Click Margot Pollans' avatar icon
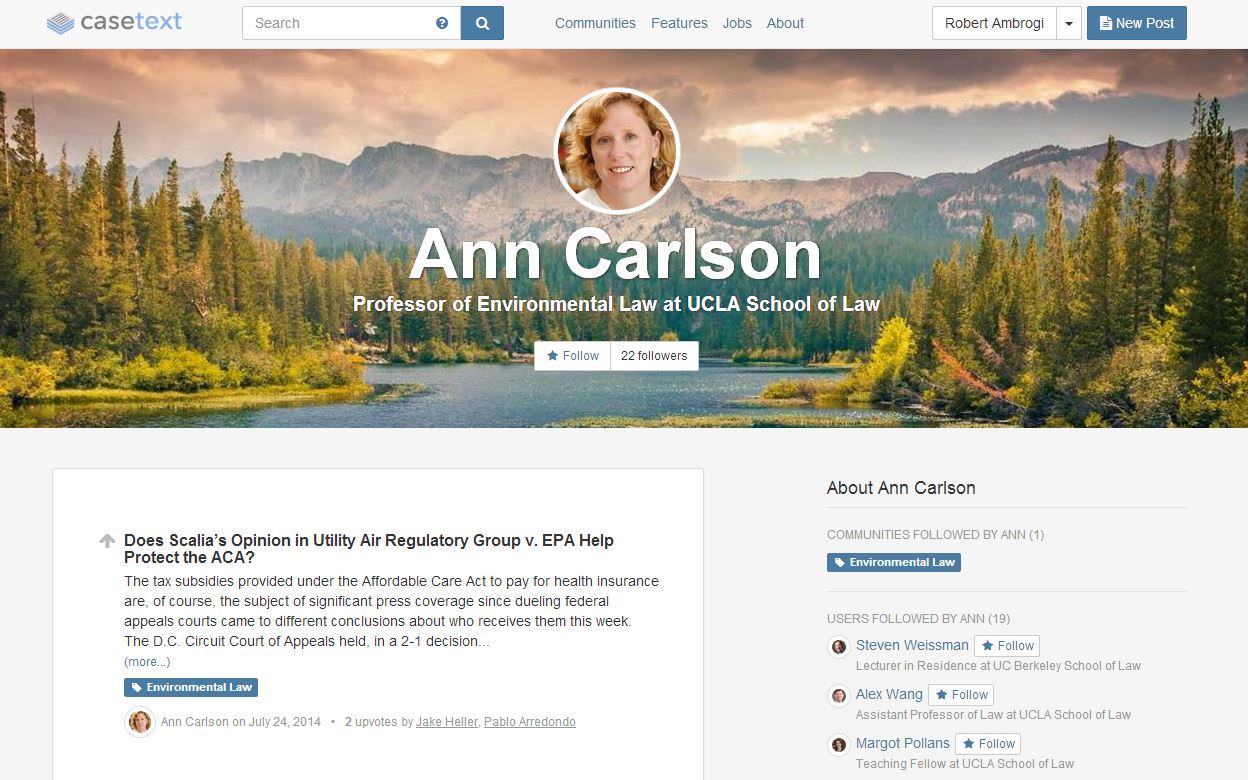The image size is (1248, 780). [x=839, y=745]
